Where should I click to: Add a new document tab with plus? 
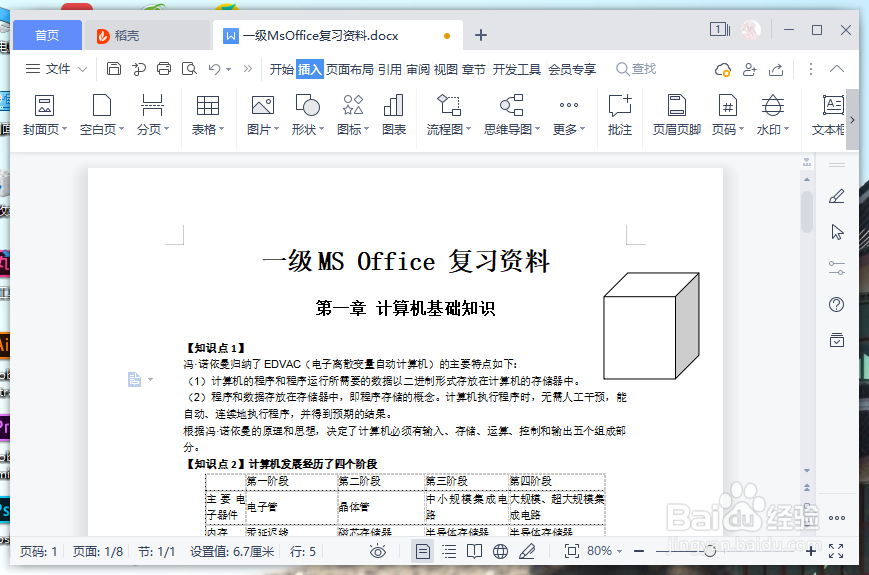pos(481,35)
